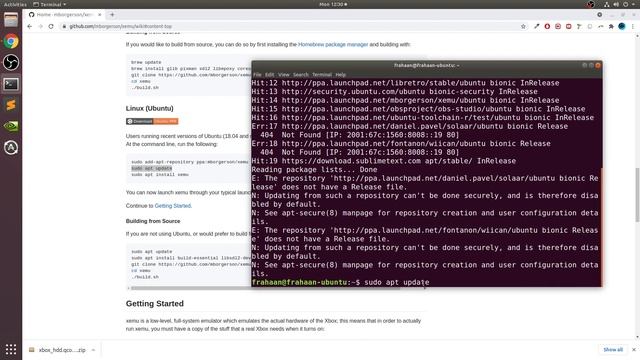This screenshot has width=640, height=360.
Task: Bookmark this page with star icon
Action: (523, 26)
